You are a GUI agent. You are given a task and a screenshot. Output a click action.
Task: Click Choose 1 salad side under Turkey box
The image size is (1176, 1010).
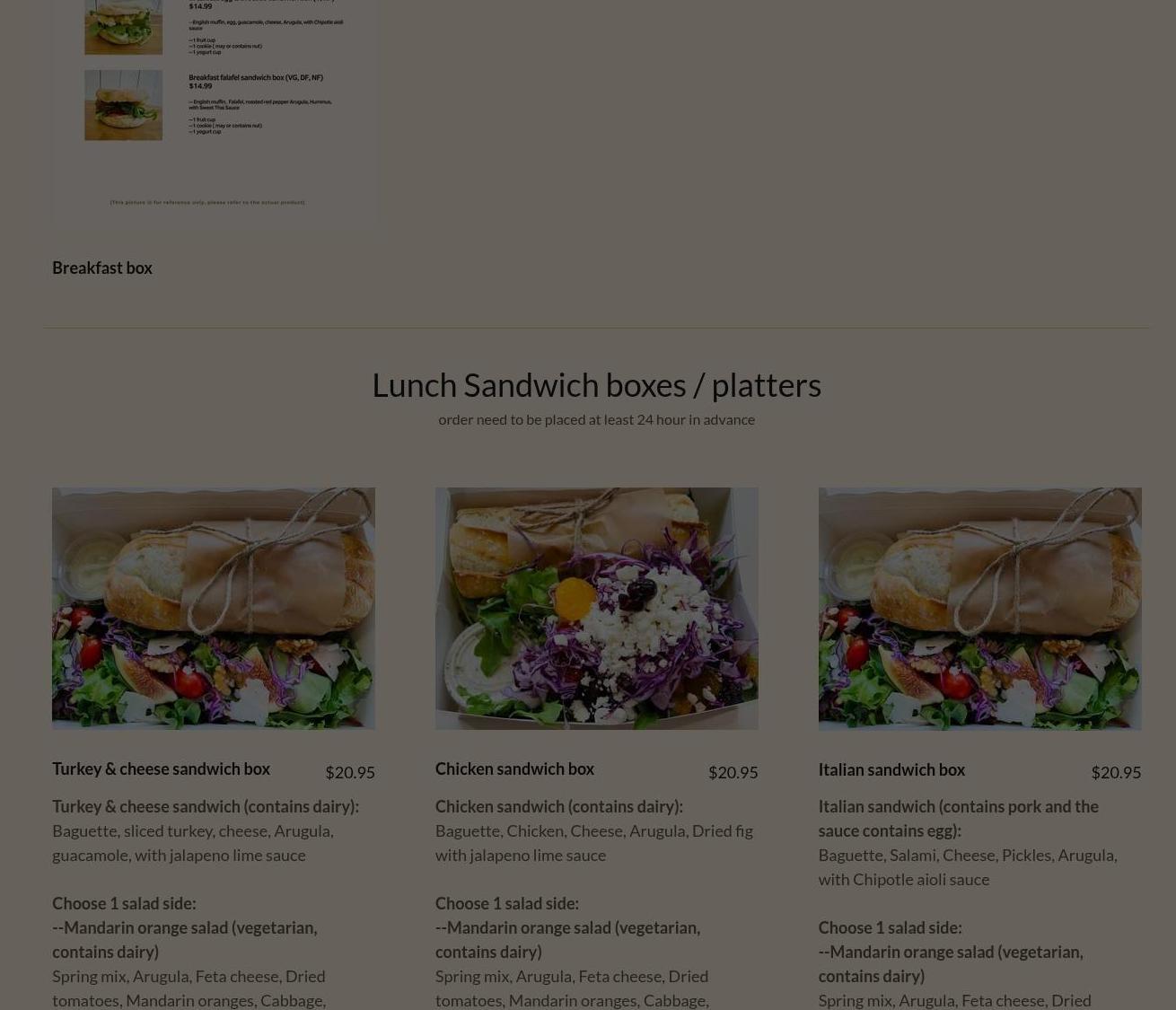tap(124, 903)
